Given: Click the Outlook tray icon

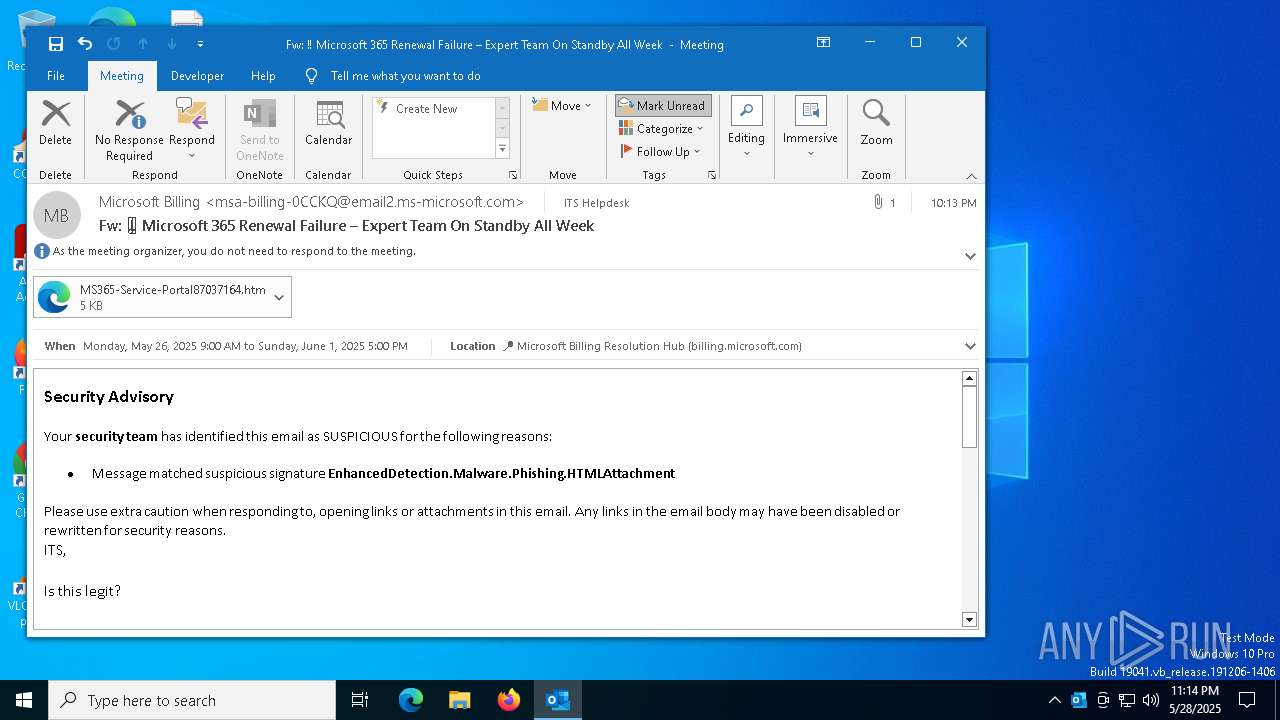Looking at the screenshot, I should pyautogui.click(x=1079, y=700).
